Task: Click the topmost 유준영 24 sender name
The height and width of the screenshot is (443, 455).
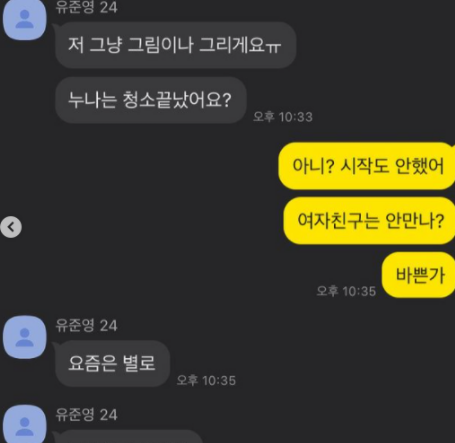Action: (x=86, y=7)
